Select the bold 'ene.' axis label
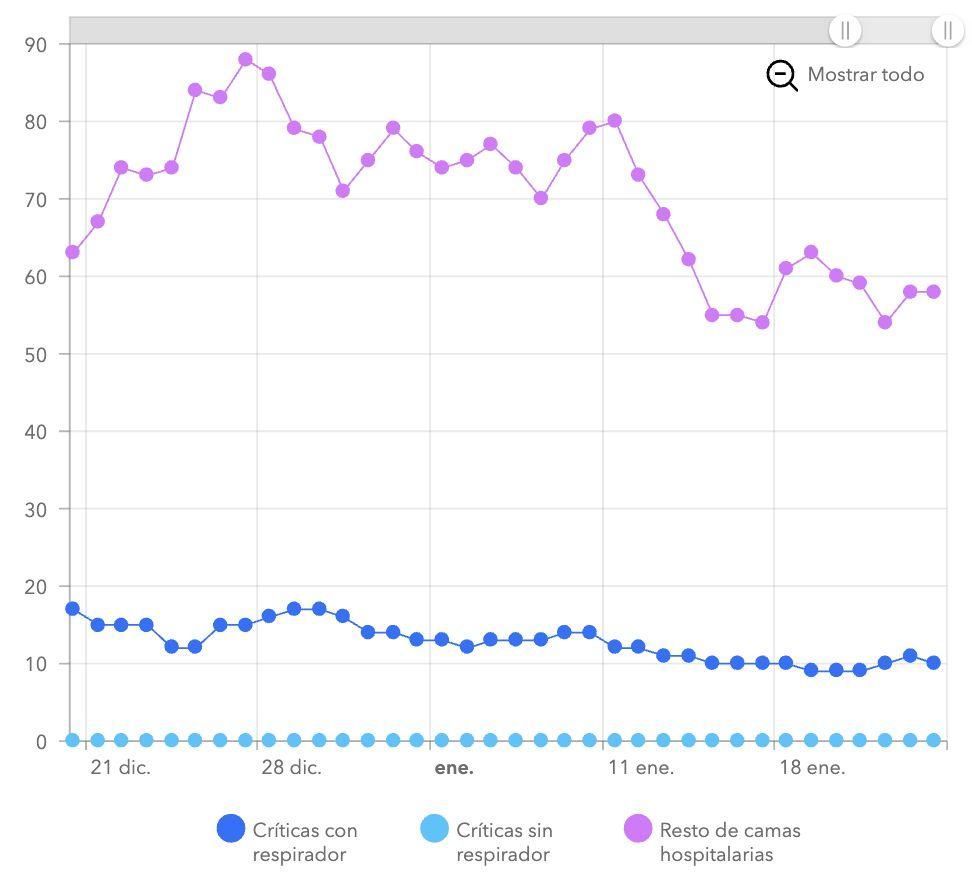The height and width of the screenshot is (886, 972). tap(456, 767)
